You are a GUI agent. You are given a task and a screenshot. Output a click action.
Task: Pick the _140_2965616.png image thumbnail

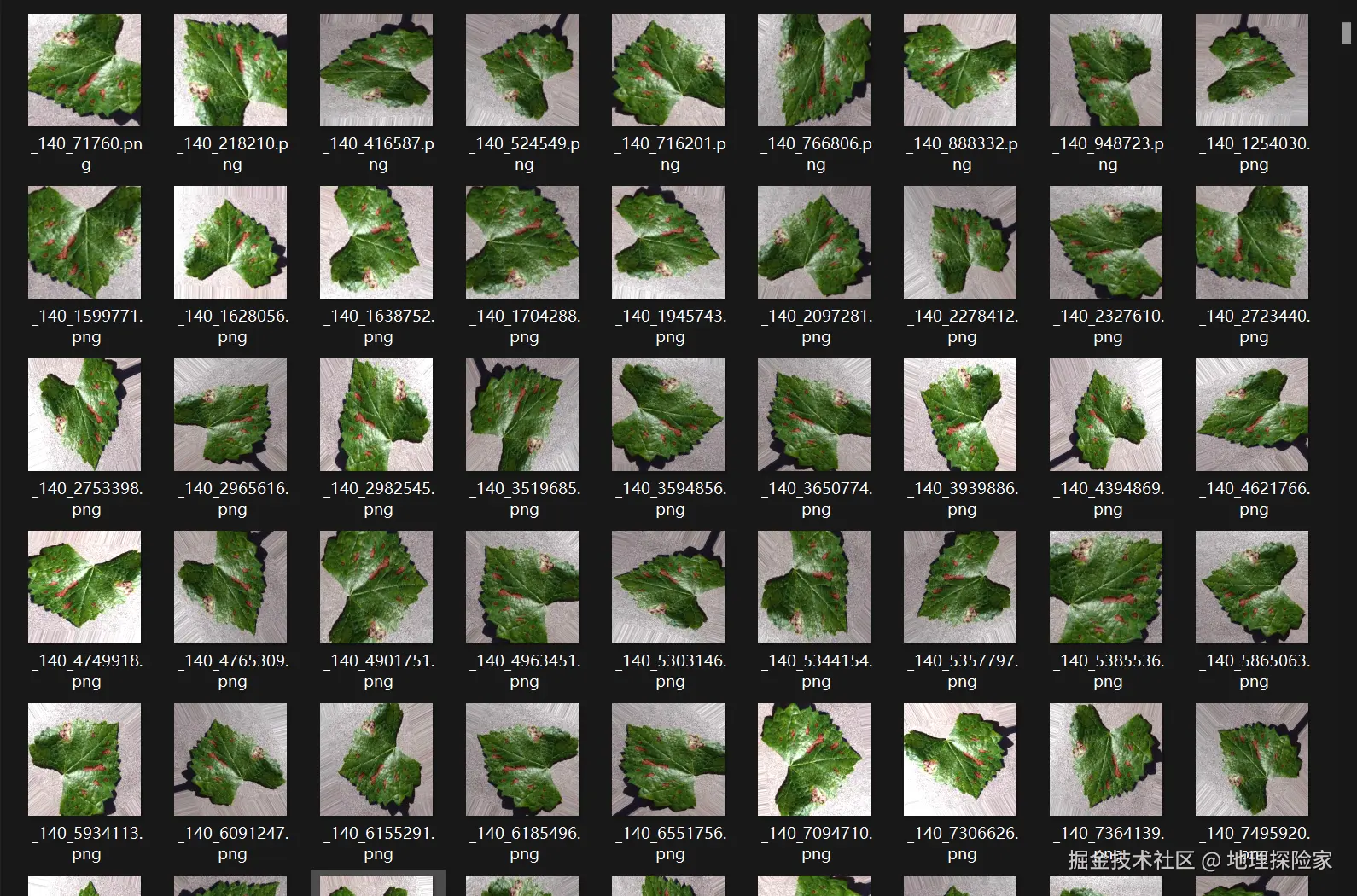click(x=230, y=415)
